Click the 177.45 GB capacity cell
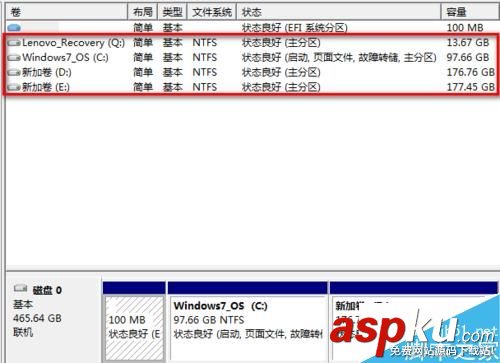The height and width of the screenshot is (363, 500). (x=471, y=87)
